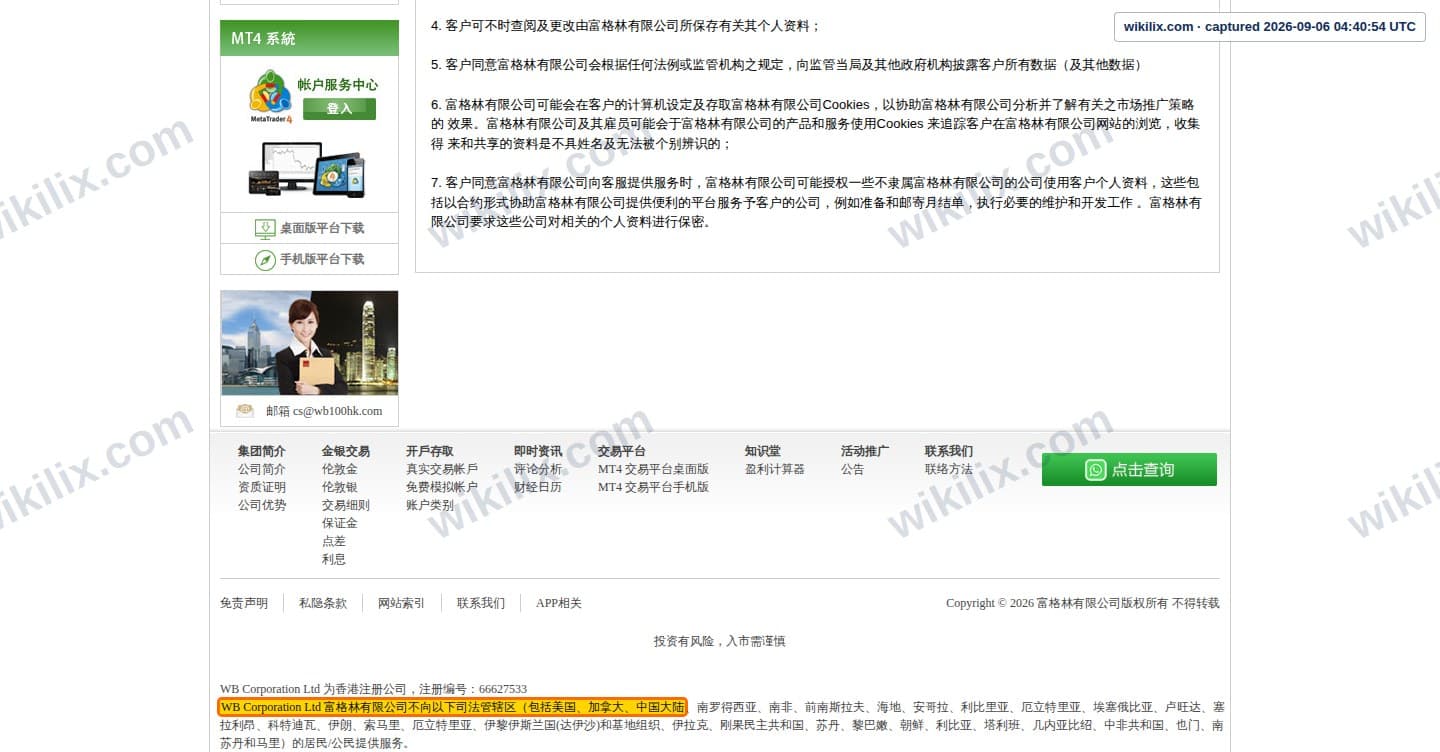Click the customer service woman photo
The width and height of the screenshot is (1440, 752).
click(x=309, y=343)
